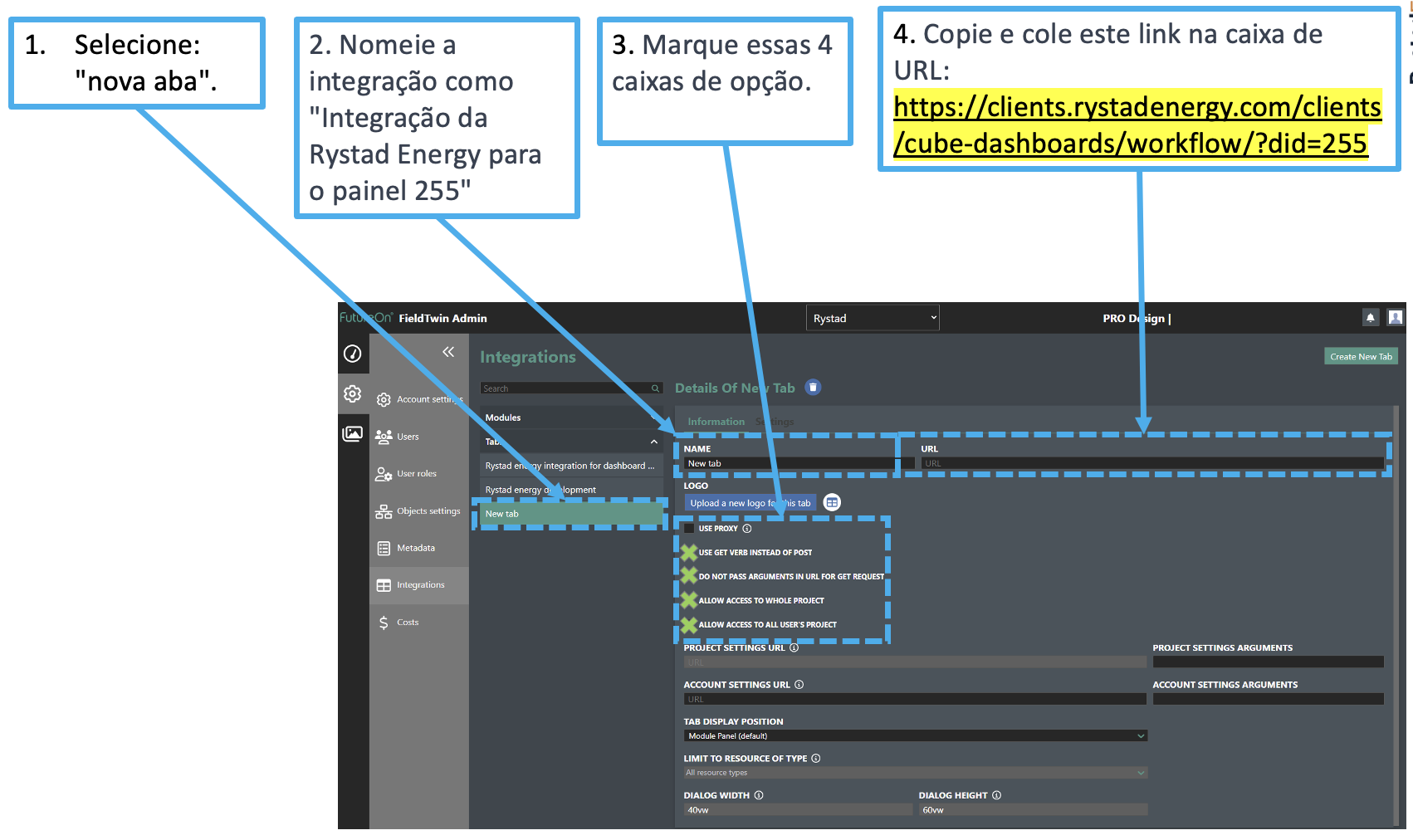Screen dimensions: 1413x840
Task: Open the rystadenergy cube-dashboards link
Action: [x=1137, y=125]
